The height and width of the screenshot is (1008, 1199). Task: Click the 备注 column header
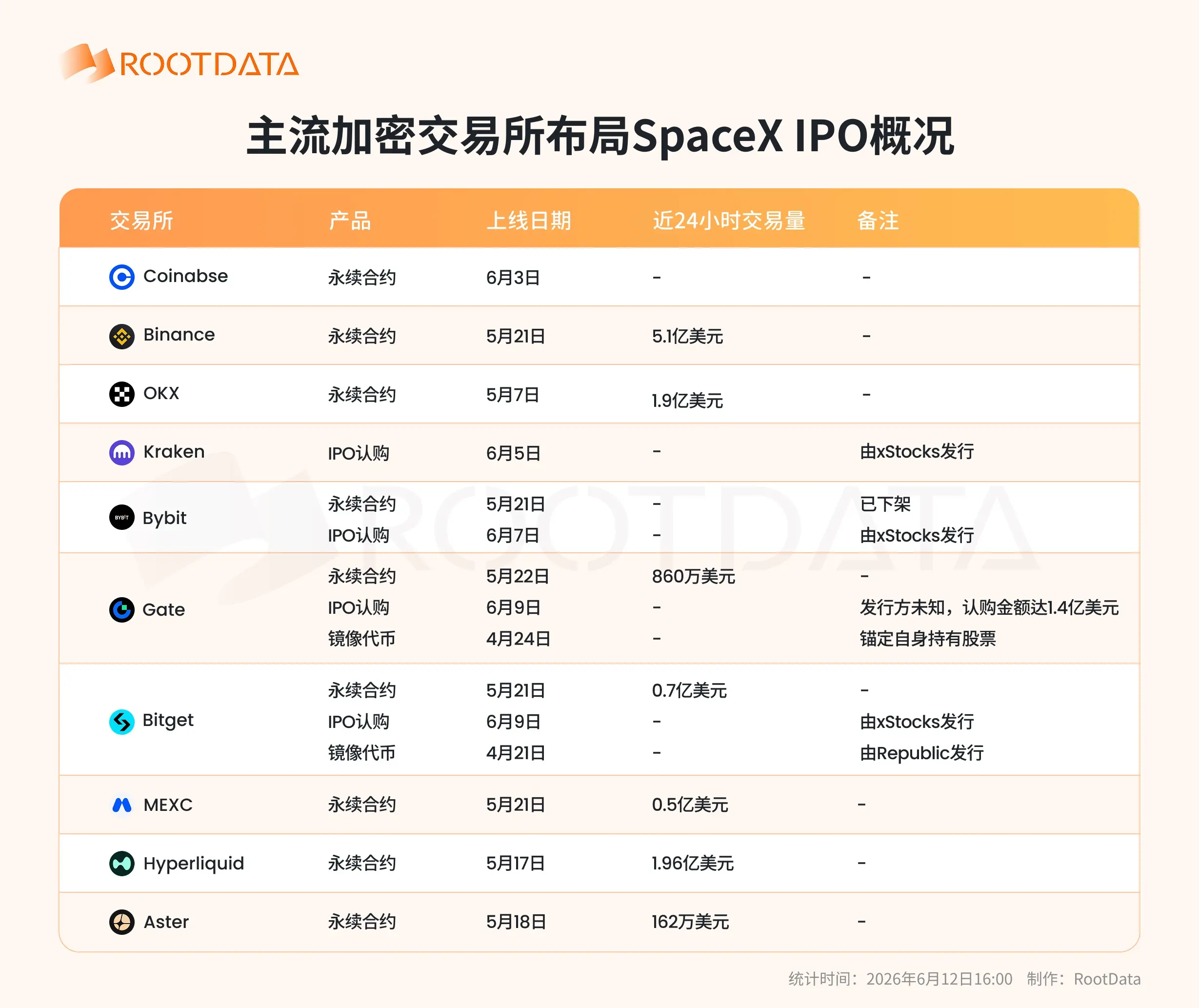pos(879,221)
